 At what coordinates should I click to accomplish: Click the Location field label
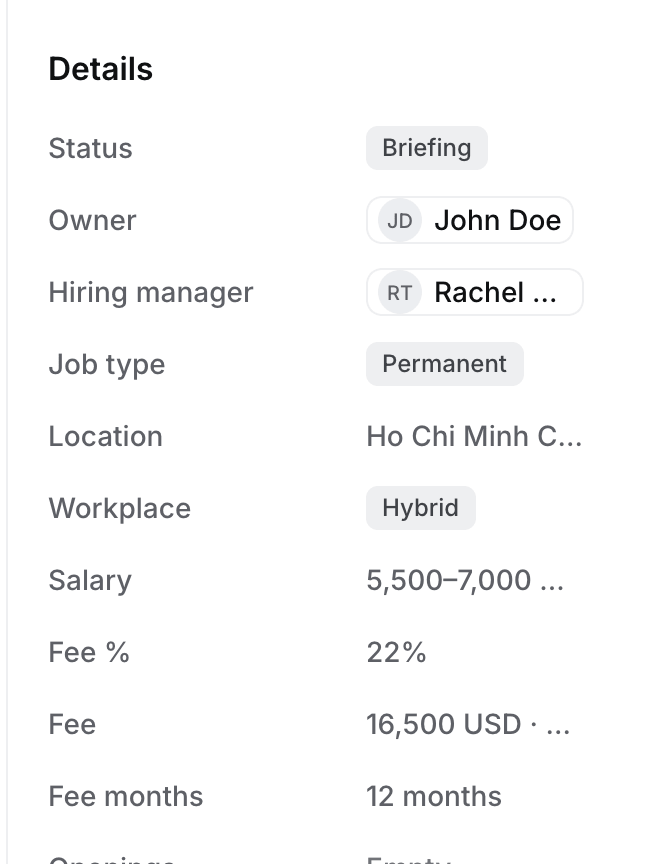[106, 436]
